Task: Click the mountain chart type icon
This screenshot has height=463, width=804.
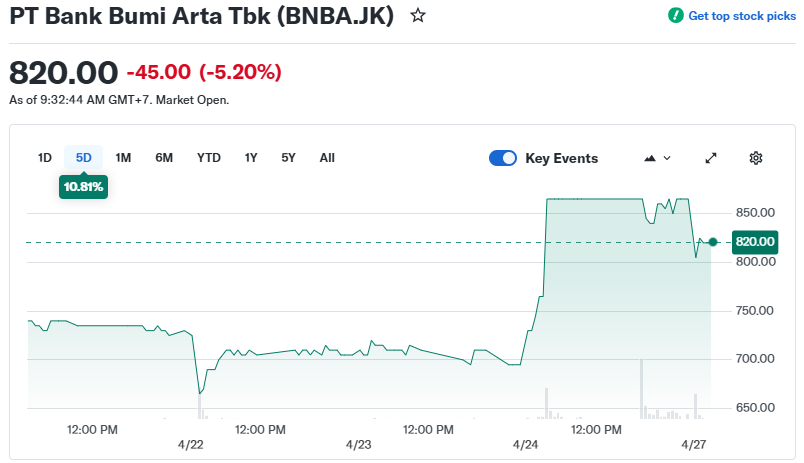Action: pos(650,158)
